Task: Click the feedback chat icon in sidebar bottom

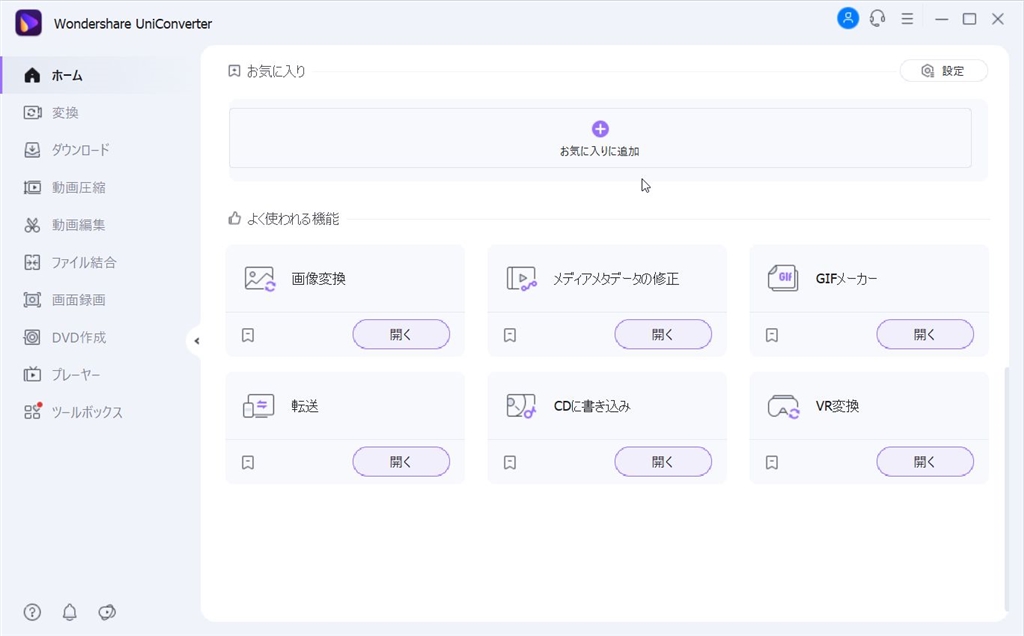Action: (x=107, y=612)
